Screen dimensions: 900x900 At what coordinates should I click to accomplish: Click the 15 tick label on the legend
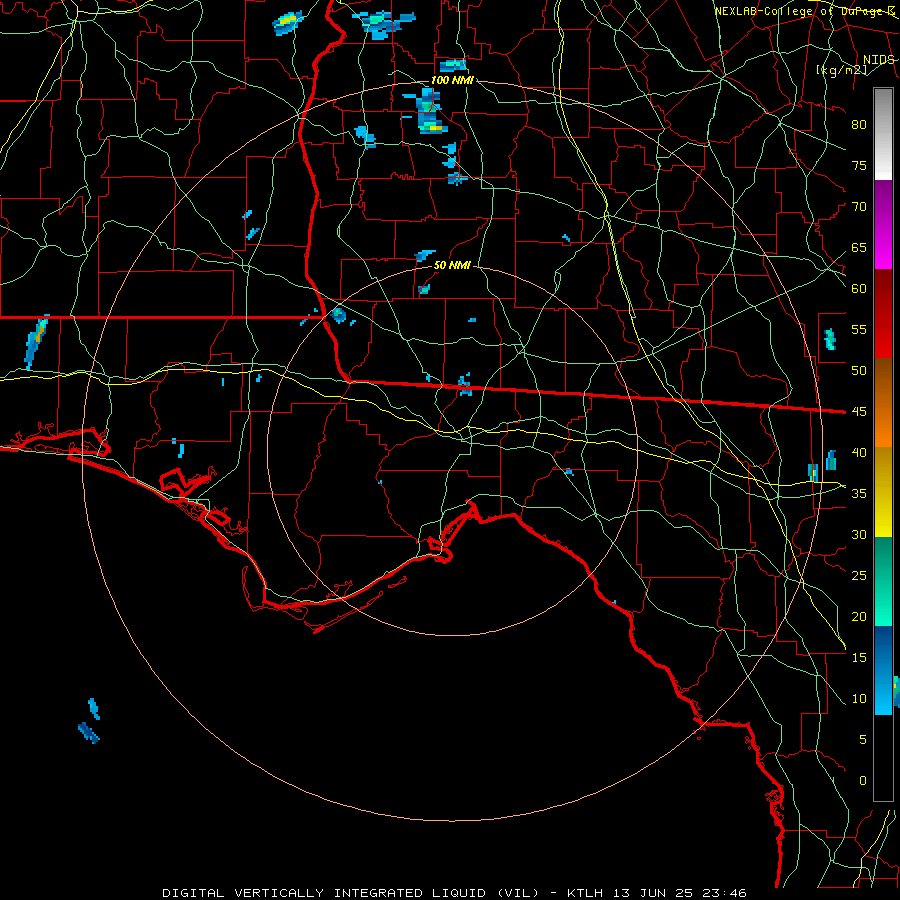tap(859, 657)
